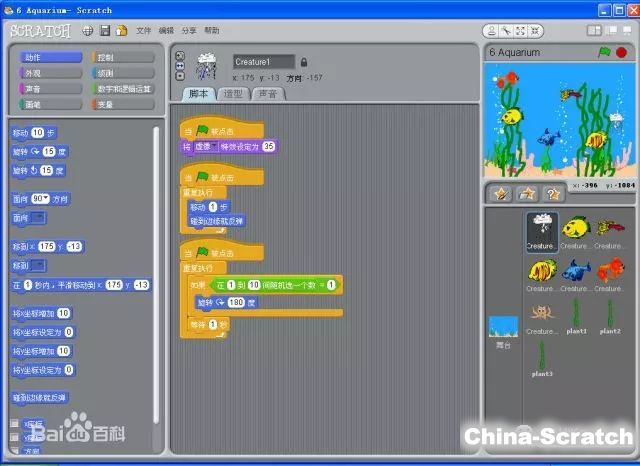Click the save disk icon in the toolbar
The image size is (640, 466).
click(105, 30)
